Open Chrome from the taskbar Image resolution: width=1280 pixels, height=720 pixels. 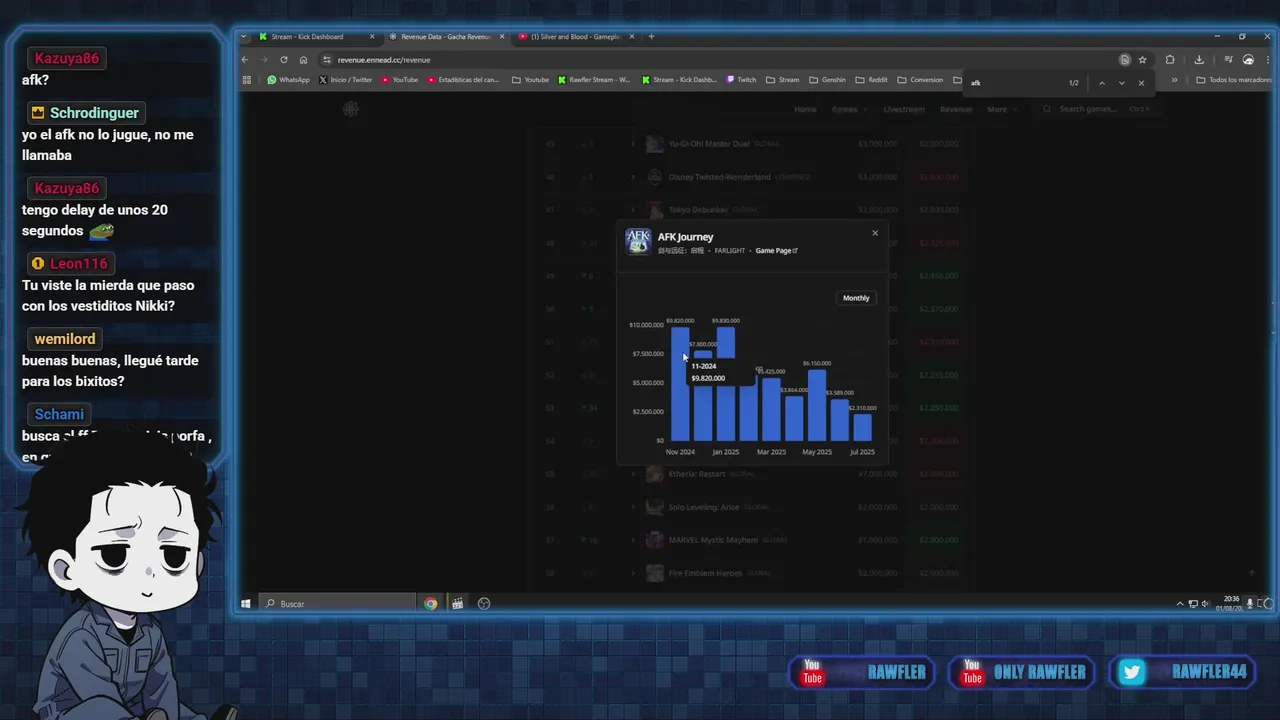(431, 604)
